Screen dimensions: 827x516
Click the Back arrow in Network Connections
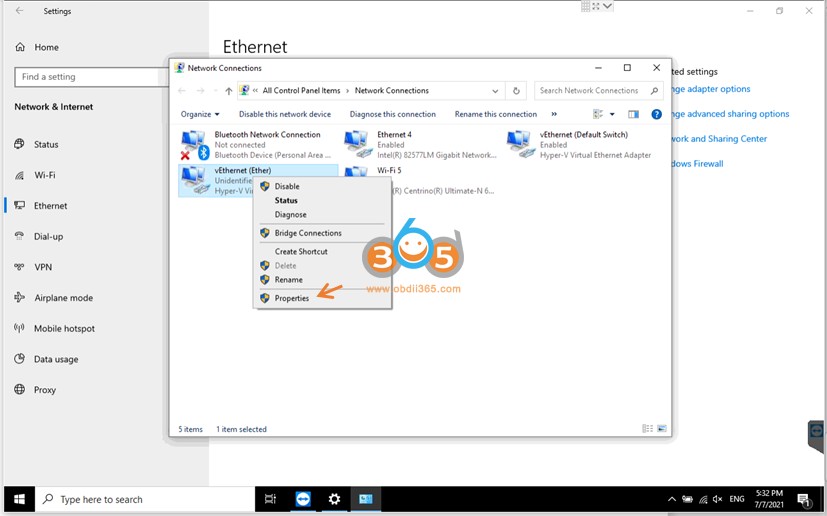click(x=182, y=91)
